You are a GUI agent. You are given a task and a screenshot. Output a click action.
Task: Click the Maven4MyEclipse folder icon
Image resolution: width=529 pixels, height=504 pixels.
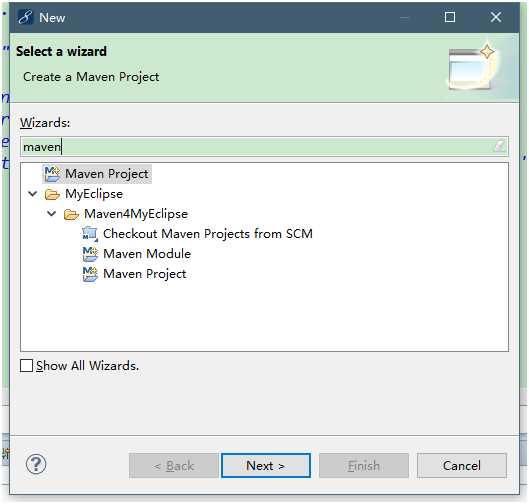coord(71,214)
